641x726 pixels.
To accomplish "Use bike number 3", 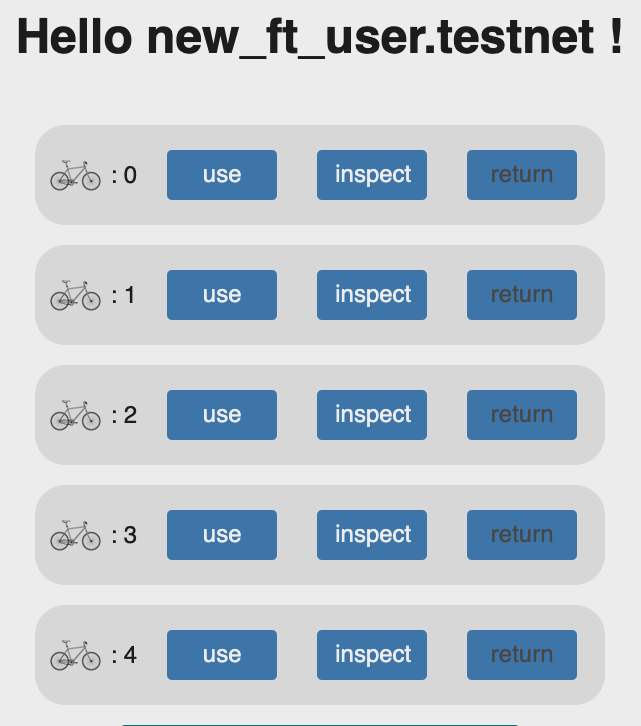I will [222, 535].
